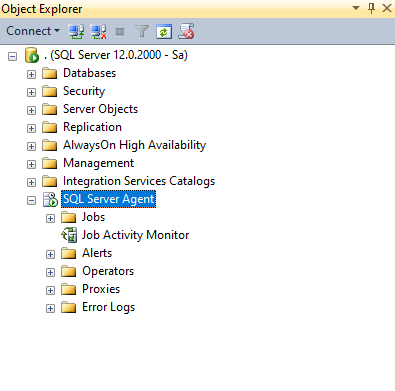This screenshot has width=395, height=391.
Task: Select the Error Logs tree item
Action: (108, 307)
